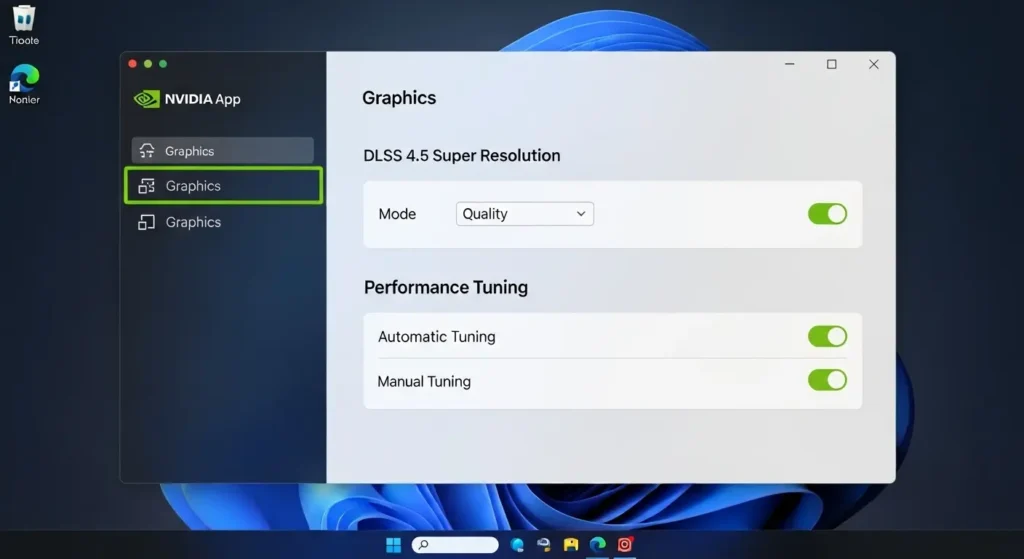This screenshot has width=1024, height=559.
Task: Open the yellow File Explorer taskbar icon
Action: [571, 545]
